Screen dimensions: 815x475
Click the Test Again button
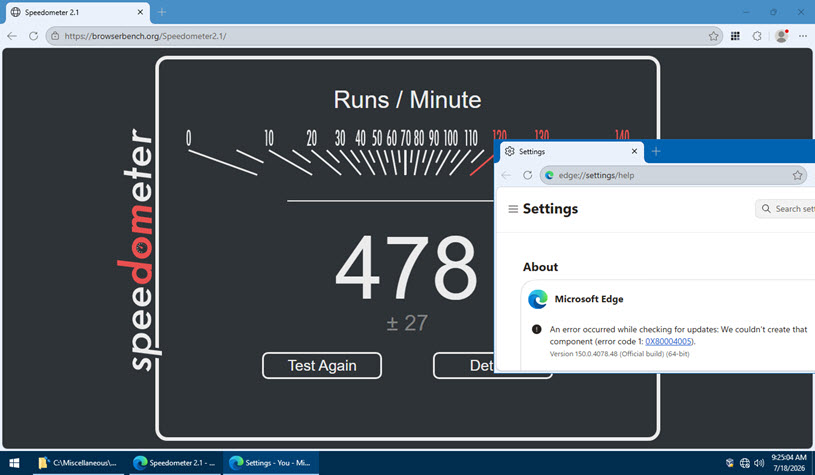(x=322, y=365)
